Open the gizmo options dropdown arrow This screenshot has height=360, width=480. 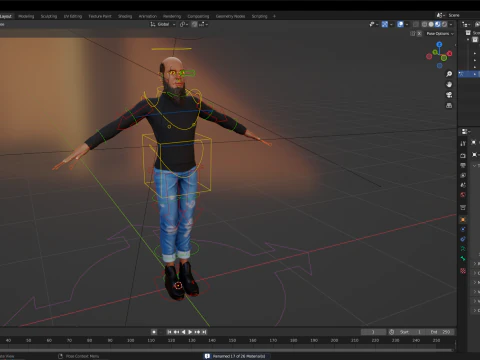(x=391, y=24)
